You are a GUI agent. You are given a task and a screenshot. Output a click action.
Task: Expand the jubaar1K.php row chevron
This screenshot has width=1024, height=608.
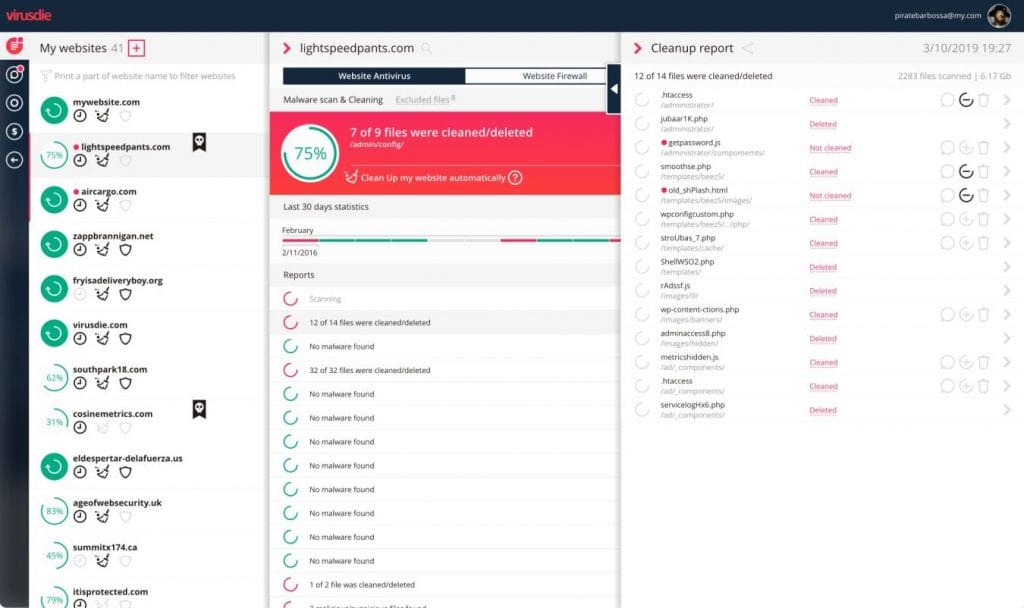click(x=1006, y=124)
